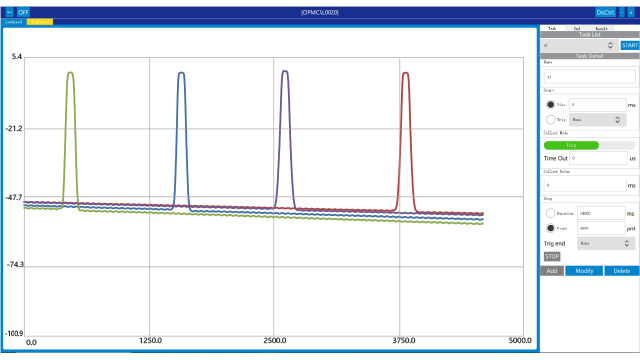The image size is (640, 360).
Task: Click the DisCtrl button
Action: click(x=605, y=12)
